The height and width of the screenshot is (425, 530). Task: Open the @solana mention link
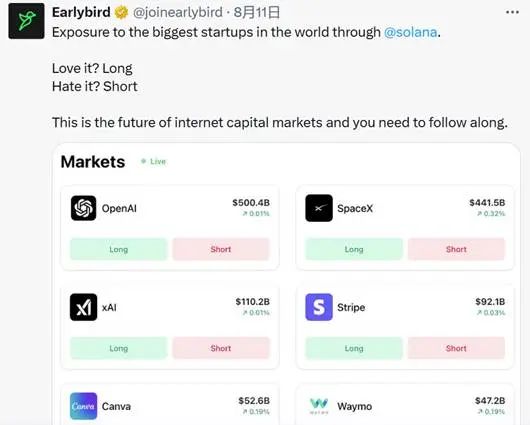(410, 32)
